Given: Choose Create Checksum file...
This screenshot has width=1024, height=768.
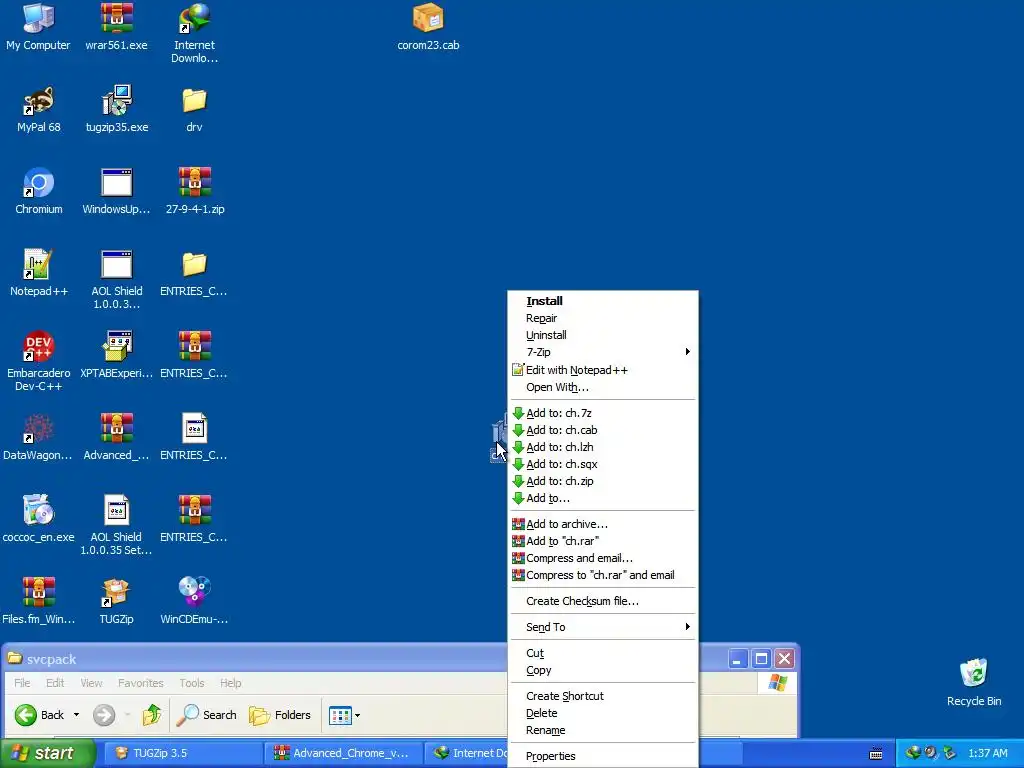Looking at the screenshot, I should click(603, 601).
